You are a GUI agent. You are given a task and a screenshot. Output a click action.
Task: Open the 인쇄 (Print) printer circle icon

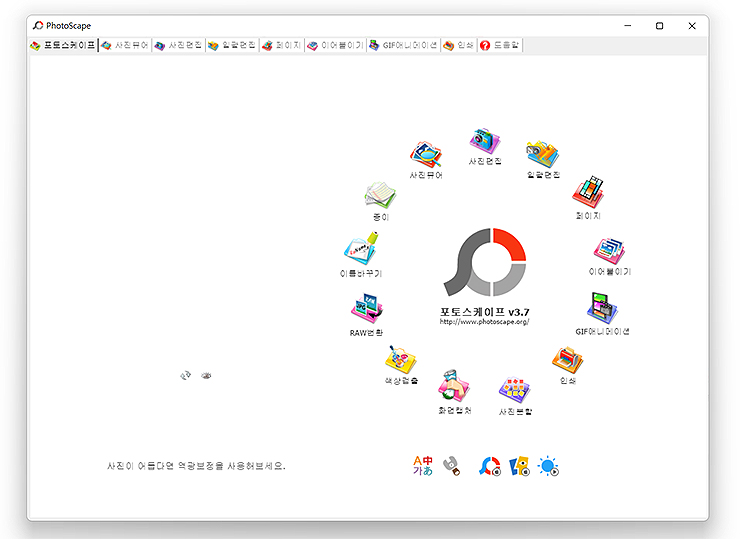[x=568, y=360]
